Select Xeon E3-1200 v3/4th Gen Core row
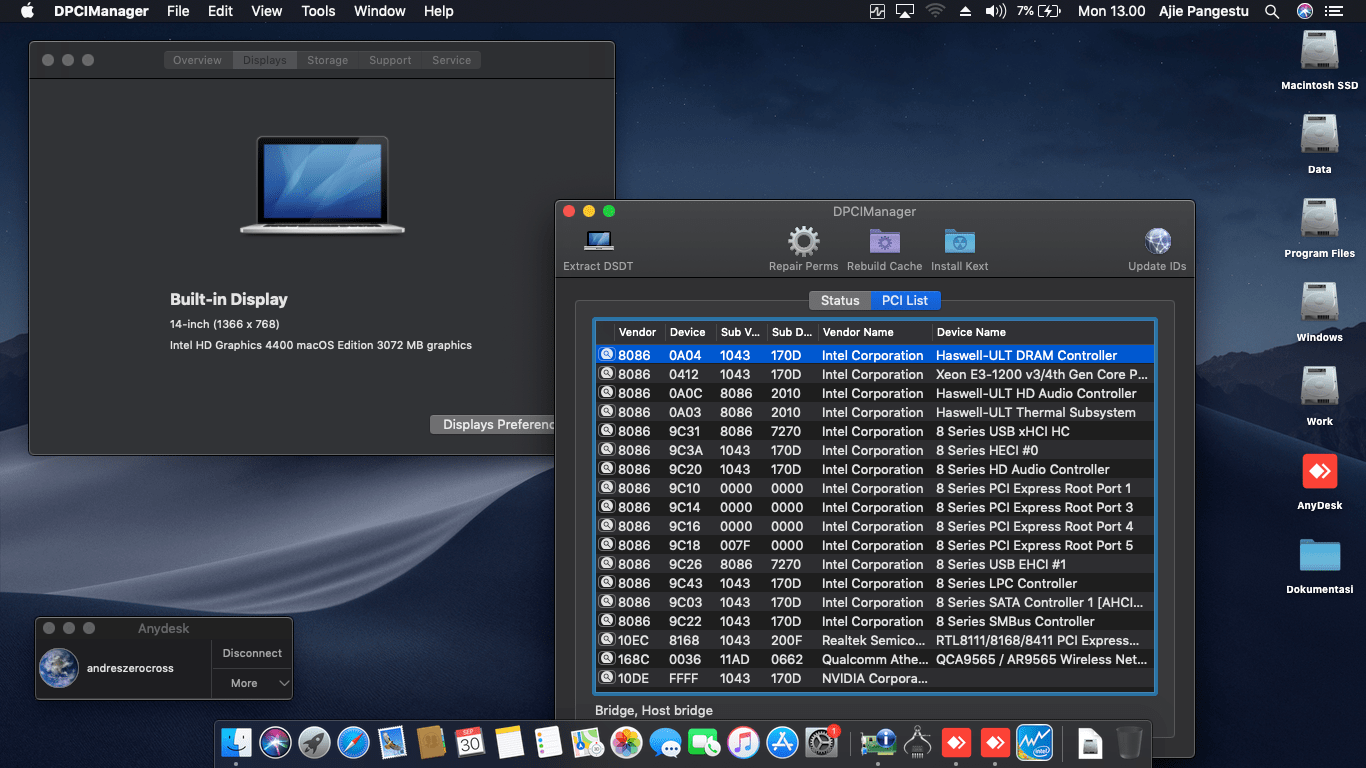 (x=875, y=374)
